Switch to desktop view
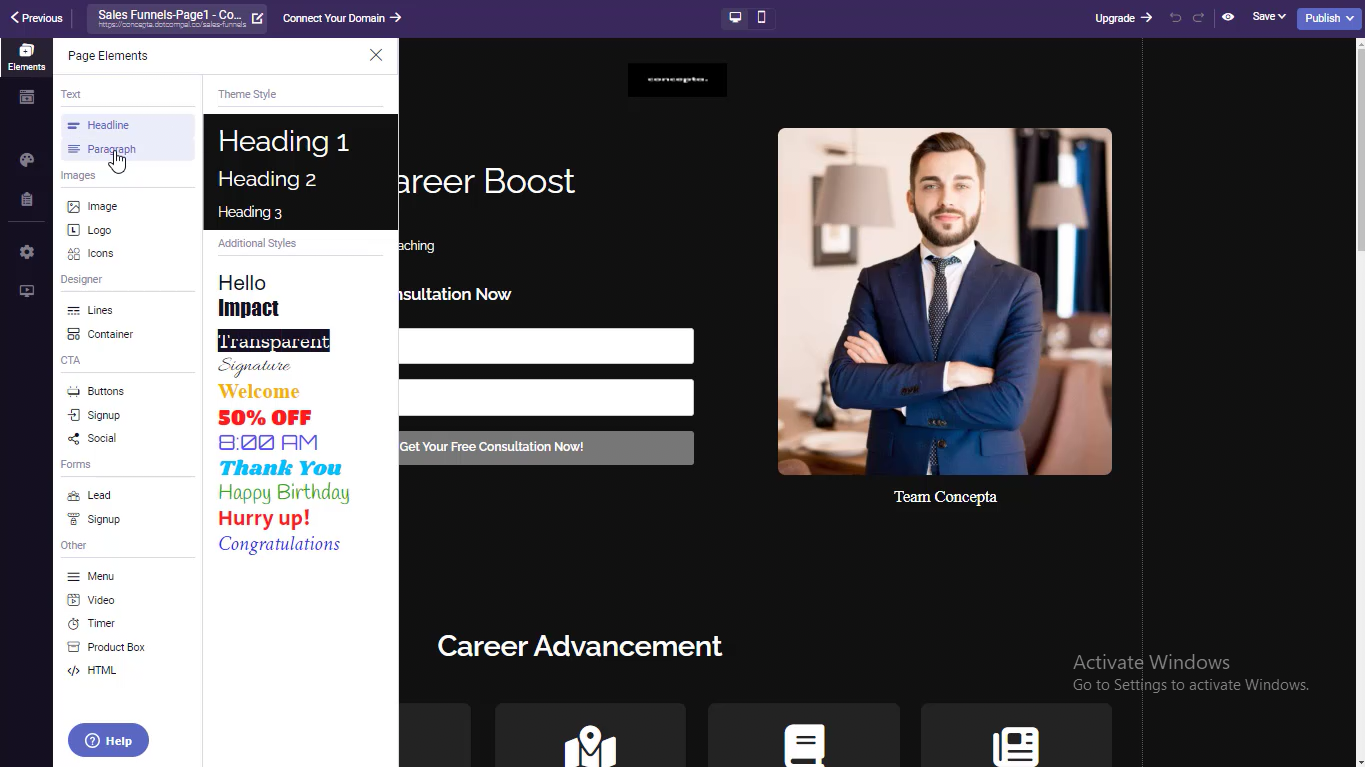The height and width of the screenshot is (767, 1365). click(735, 17)
